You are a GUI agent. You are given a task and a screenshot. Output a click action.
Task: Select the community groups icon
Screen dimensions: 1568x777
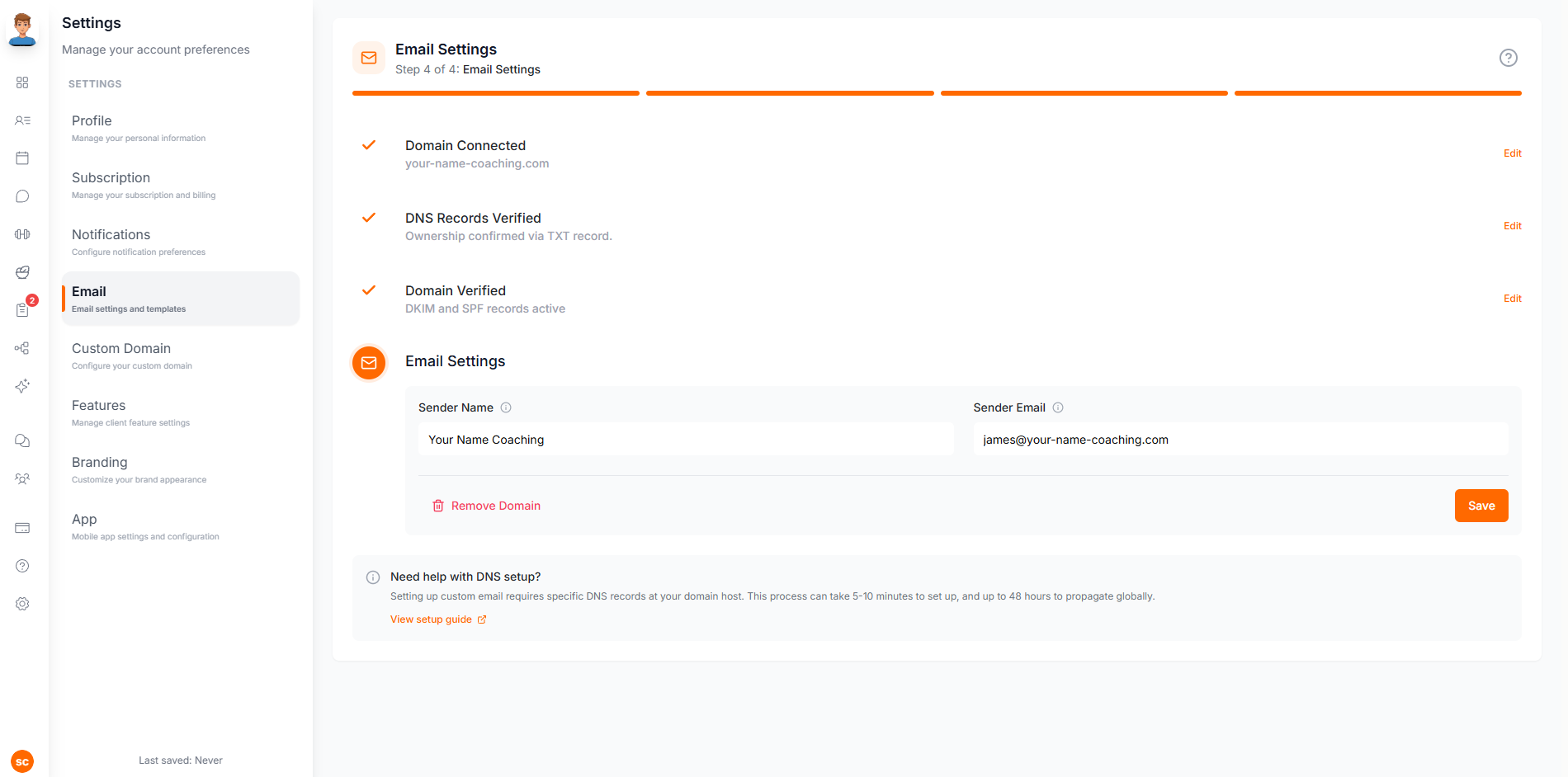[x=22, y=478]
